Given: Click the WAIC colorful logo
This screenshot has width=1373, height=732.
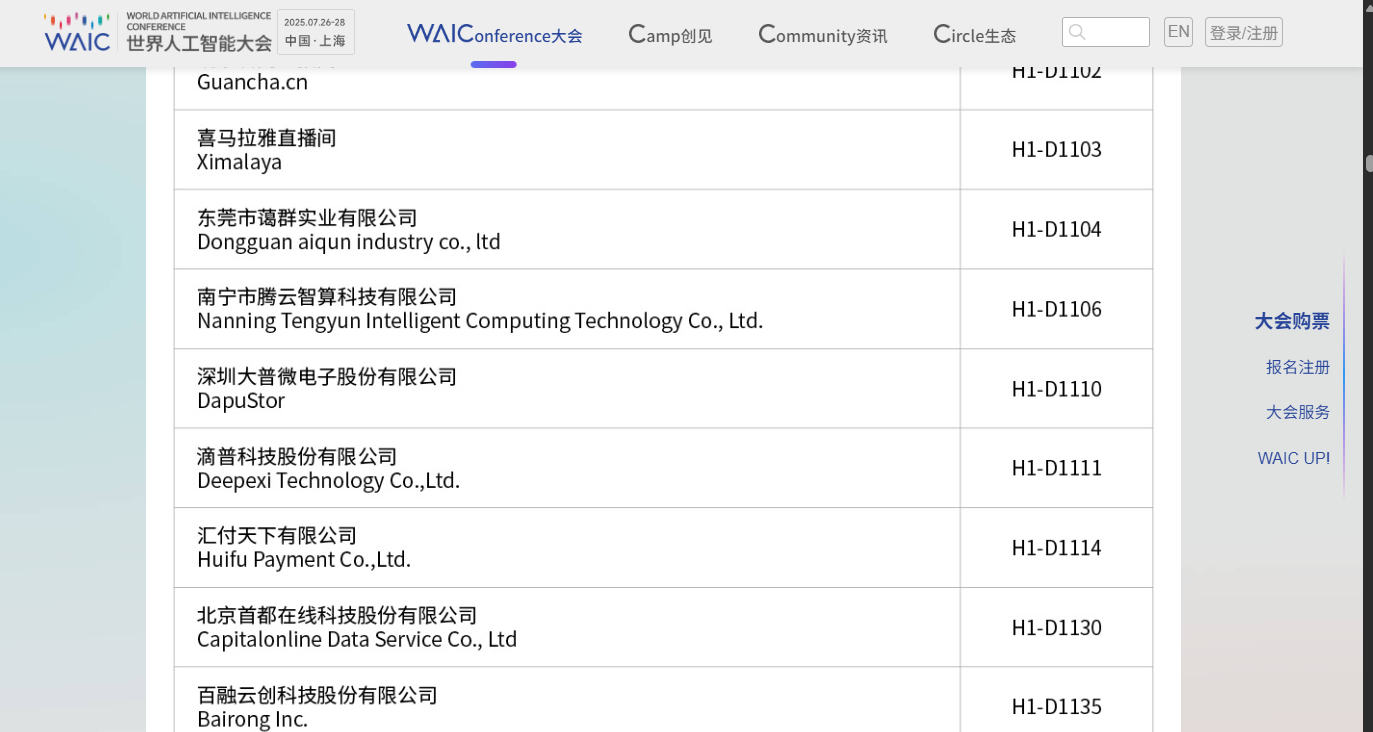Looking at the screenshot, I should click(x=77, y=32).
